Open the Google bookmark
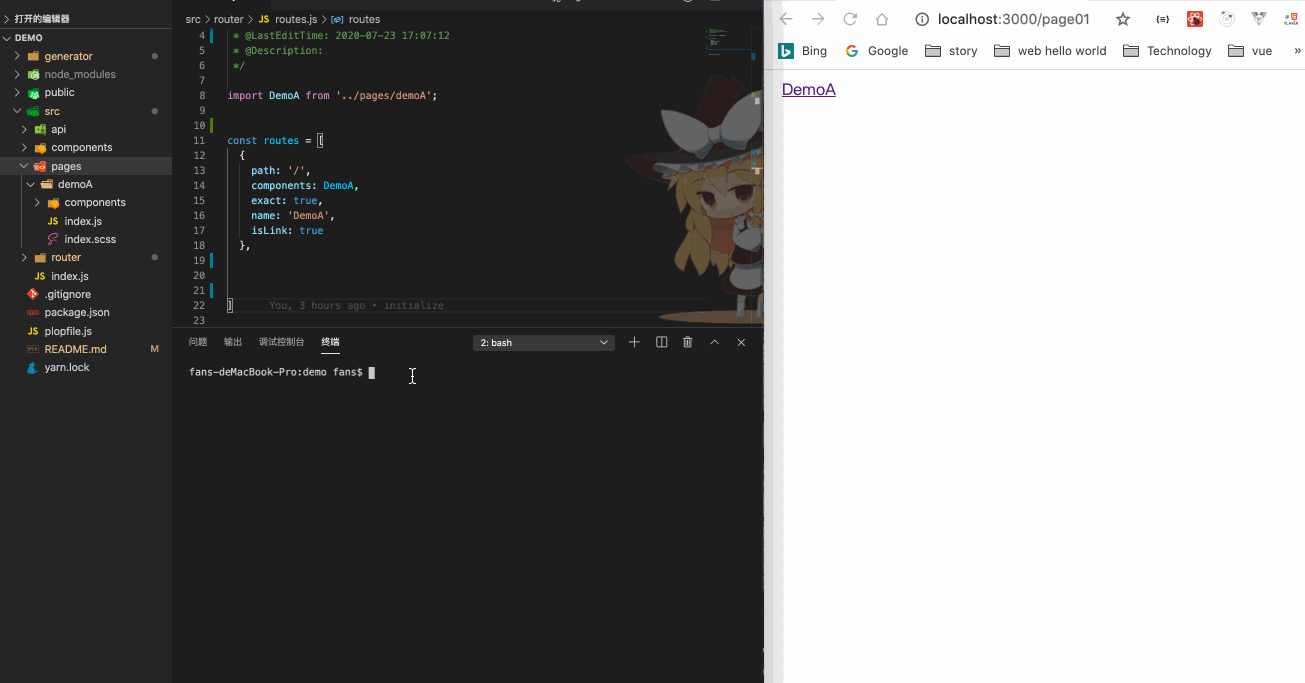Image resolution: width=1305 pixels, height=683 pixels. [x=877, y=51]
